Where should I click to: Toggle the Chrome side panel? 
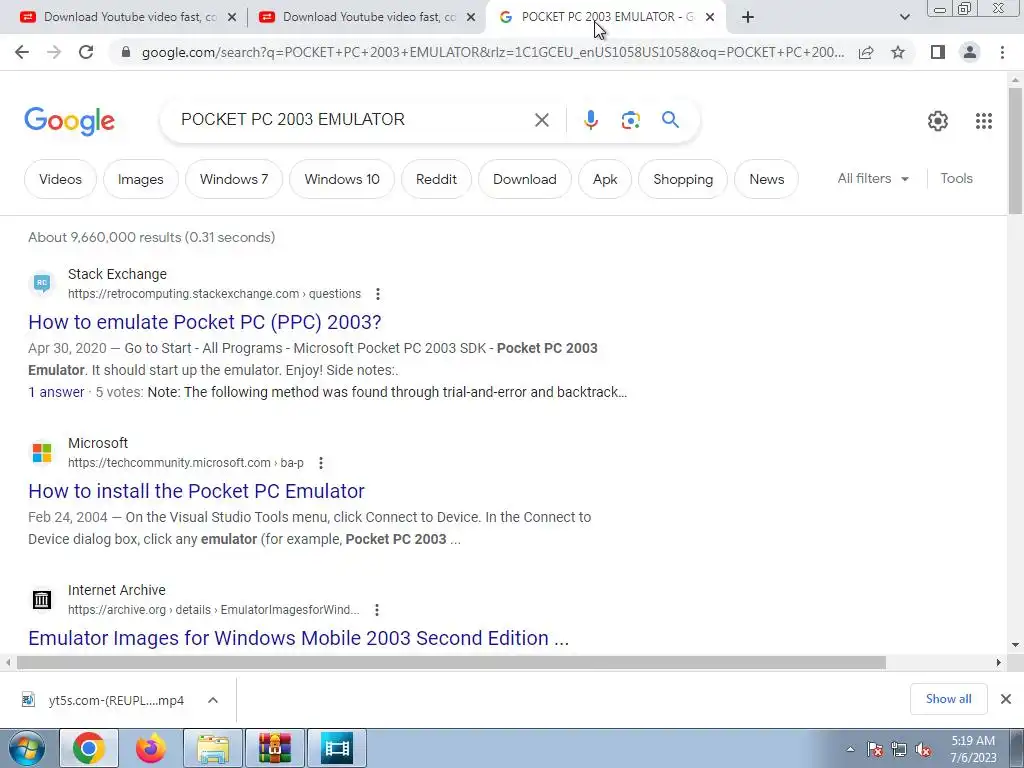point(938,52)
